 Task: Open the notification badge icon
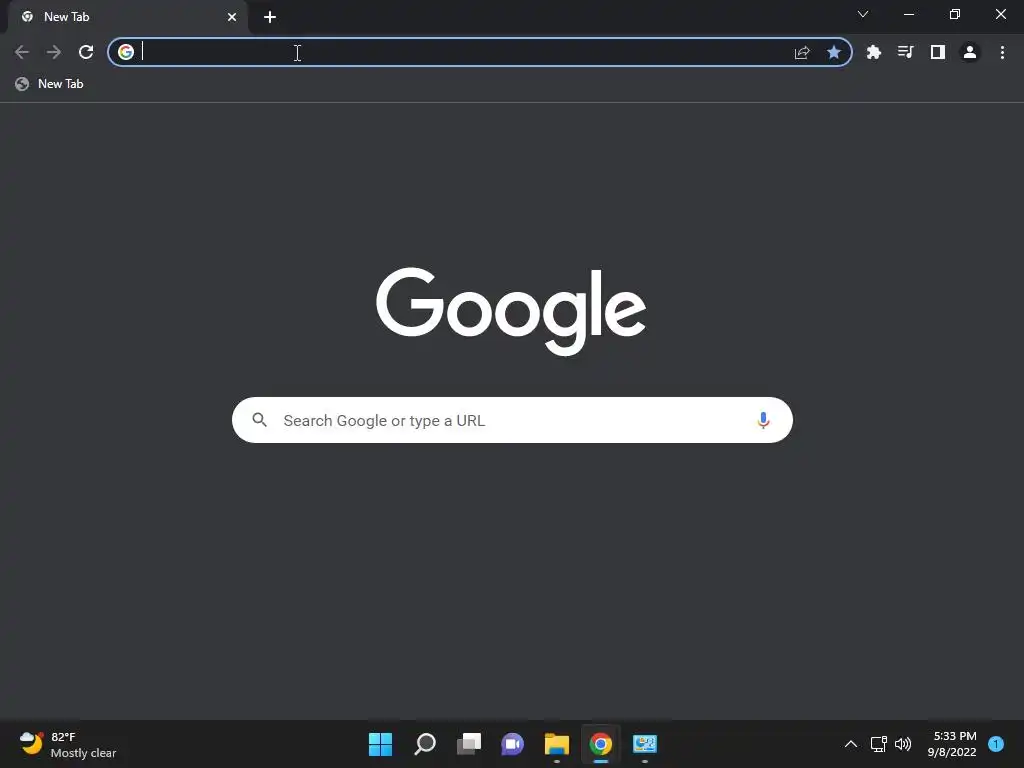(x=996, y=744)
